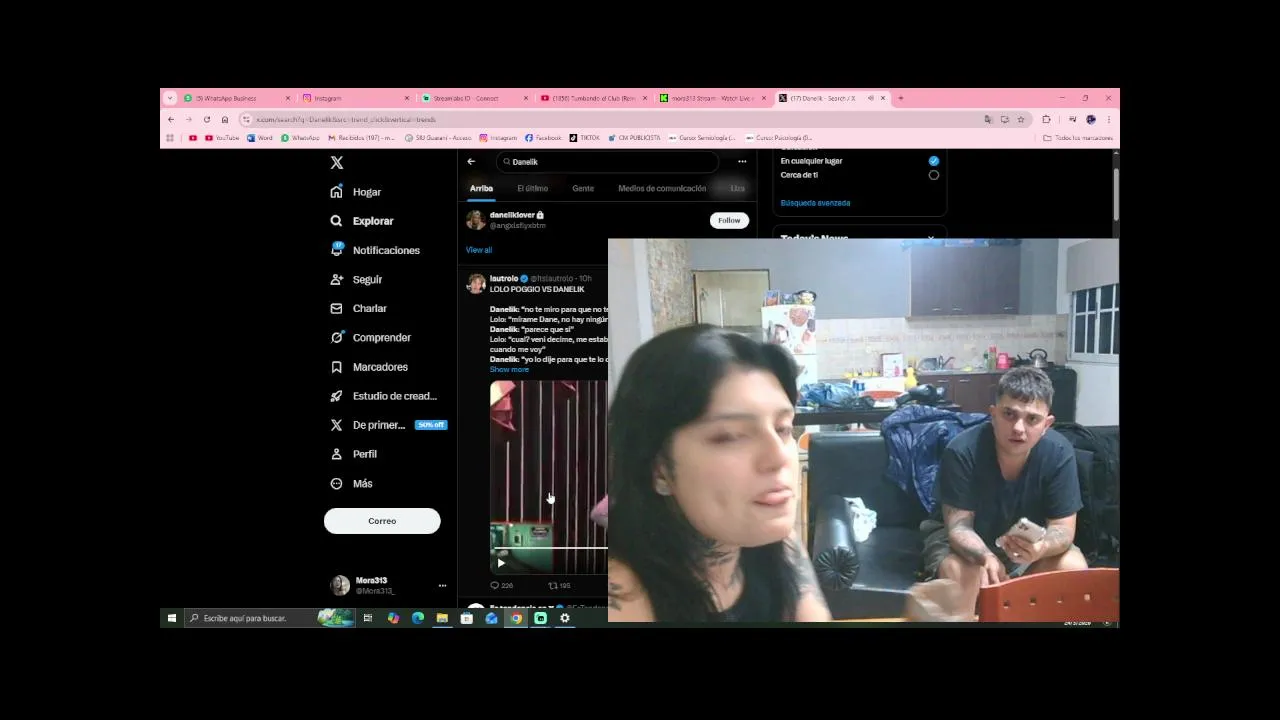Viewport: 1280px width, 720px height.
Task: Go back in Chrome
Action: click(171, 119)
